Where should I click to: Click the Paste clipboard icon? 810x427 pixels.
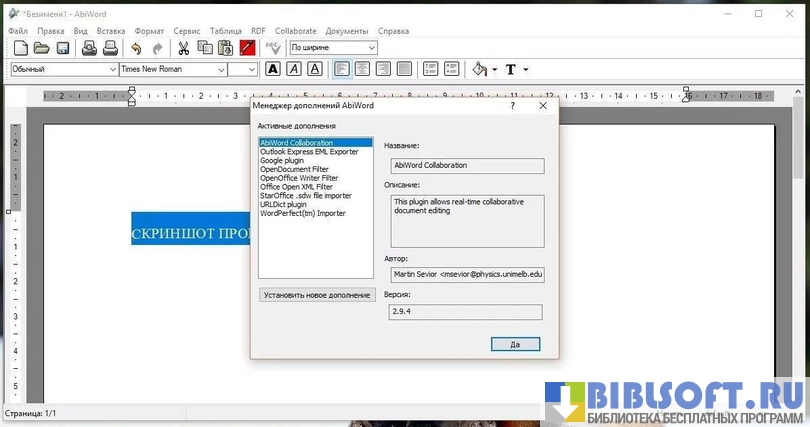click(x=225, y=48)
